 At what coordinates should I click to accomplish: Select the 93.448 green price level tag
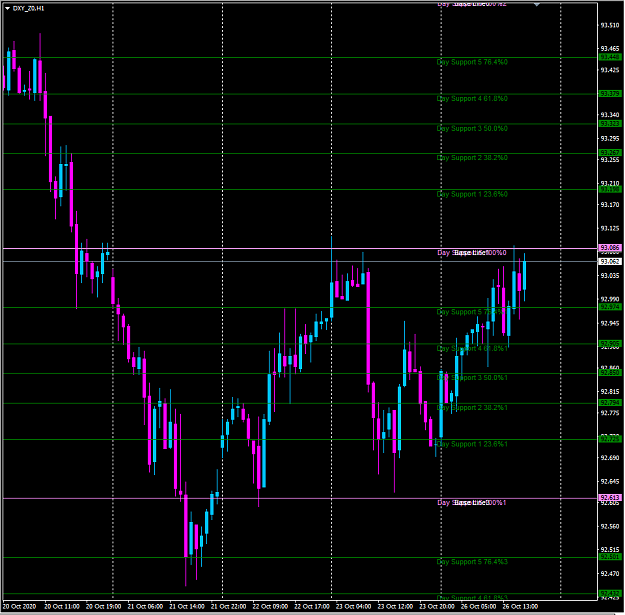(610, 57)
